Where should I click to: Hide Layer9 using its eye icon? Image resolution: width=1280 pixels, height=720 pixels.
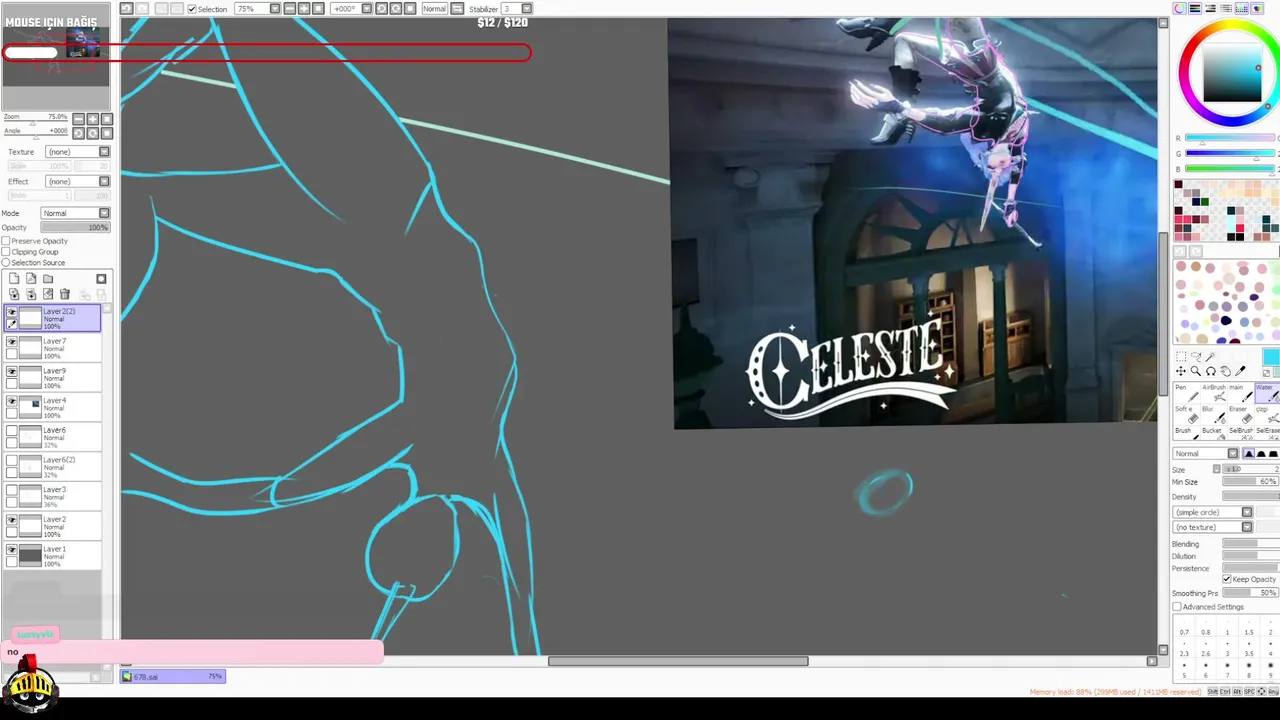(x=12, y=372)
